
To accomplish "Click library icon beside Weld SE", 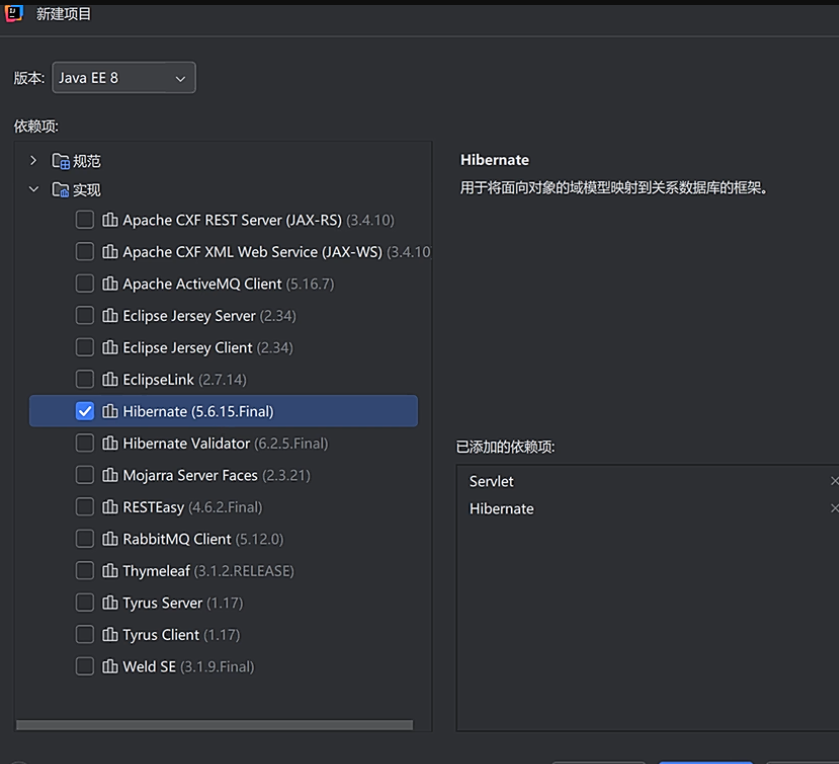I will [x=110, y=666].
